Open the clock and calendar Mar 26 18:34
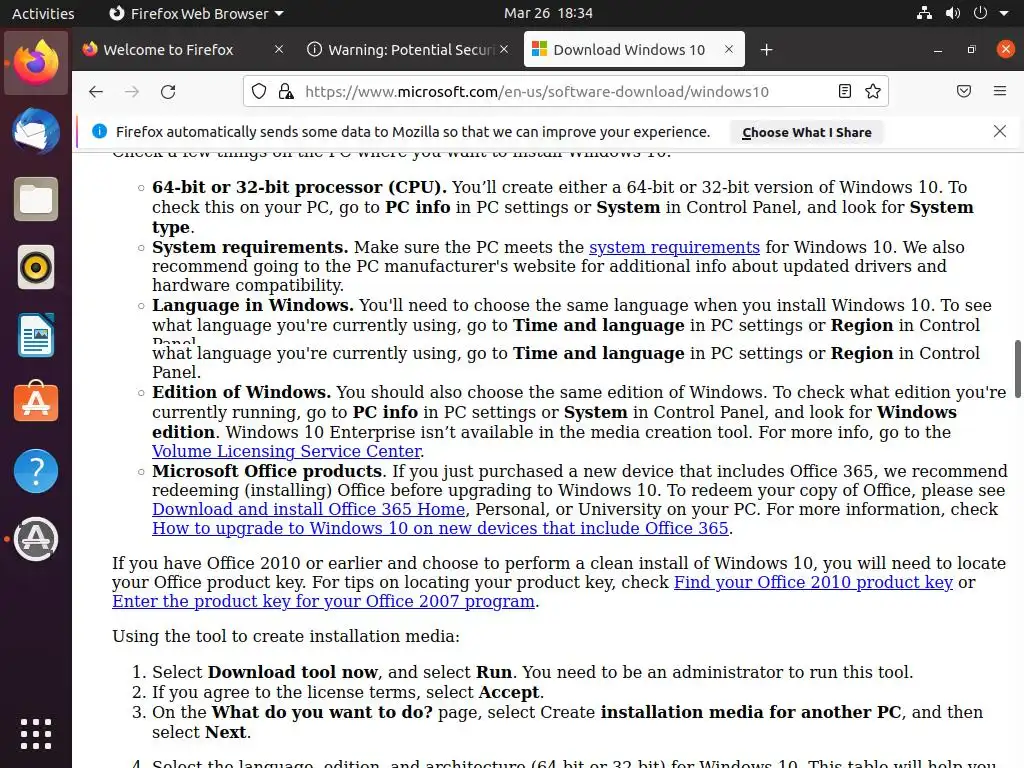The height and width of the screenshot is (768, 1024). click(548, 13)
